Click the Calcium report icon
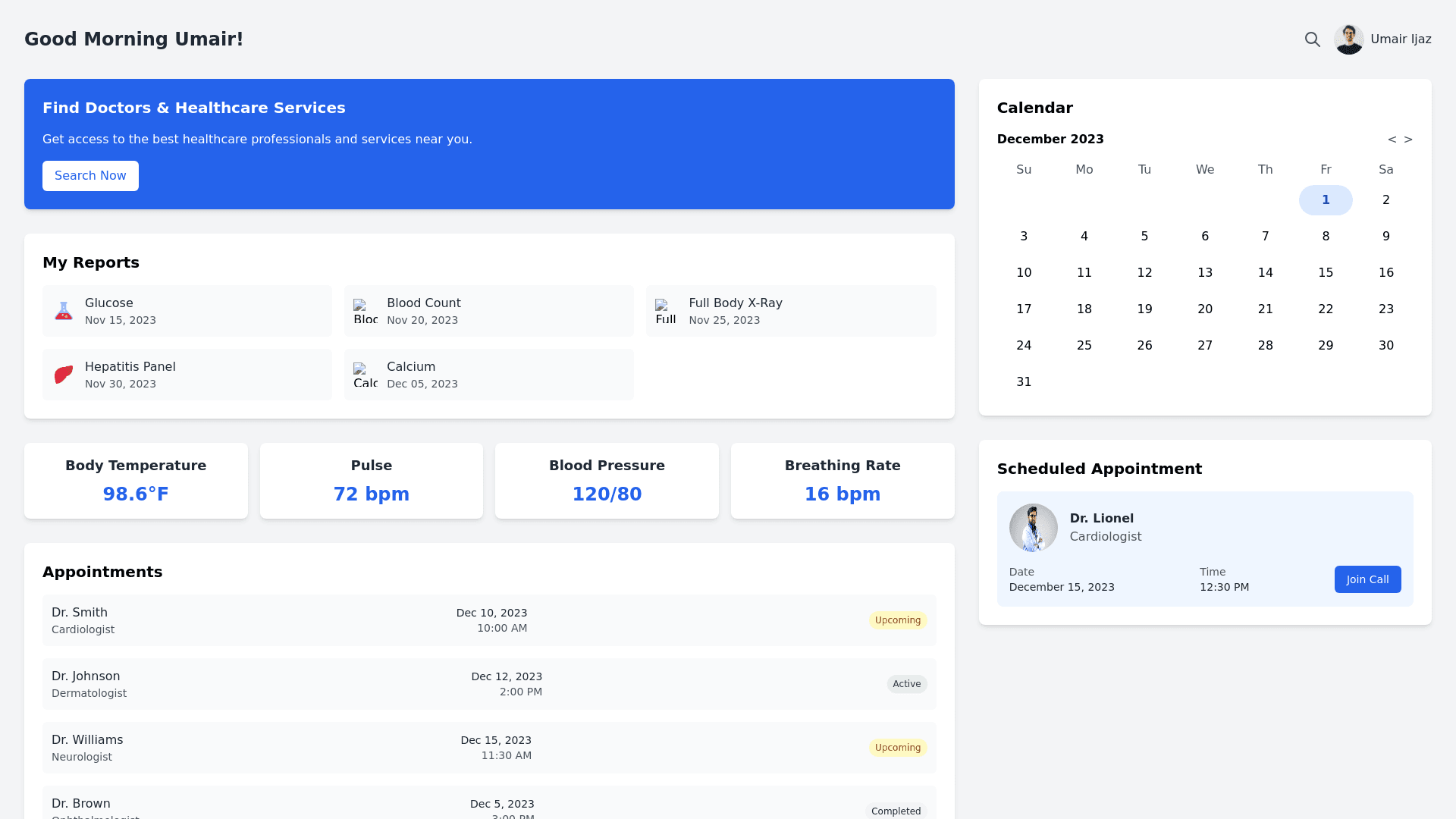Viewport: 1456px width, 819px height. pyautogui.click(x=365, y=375)
